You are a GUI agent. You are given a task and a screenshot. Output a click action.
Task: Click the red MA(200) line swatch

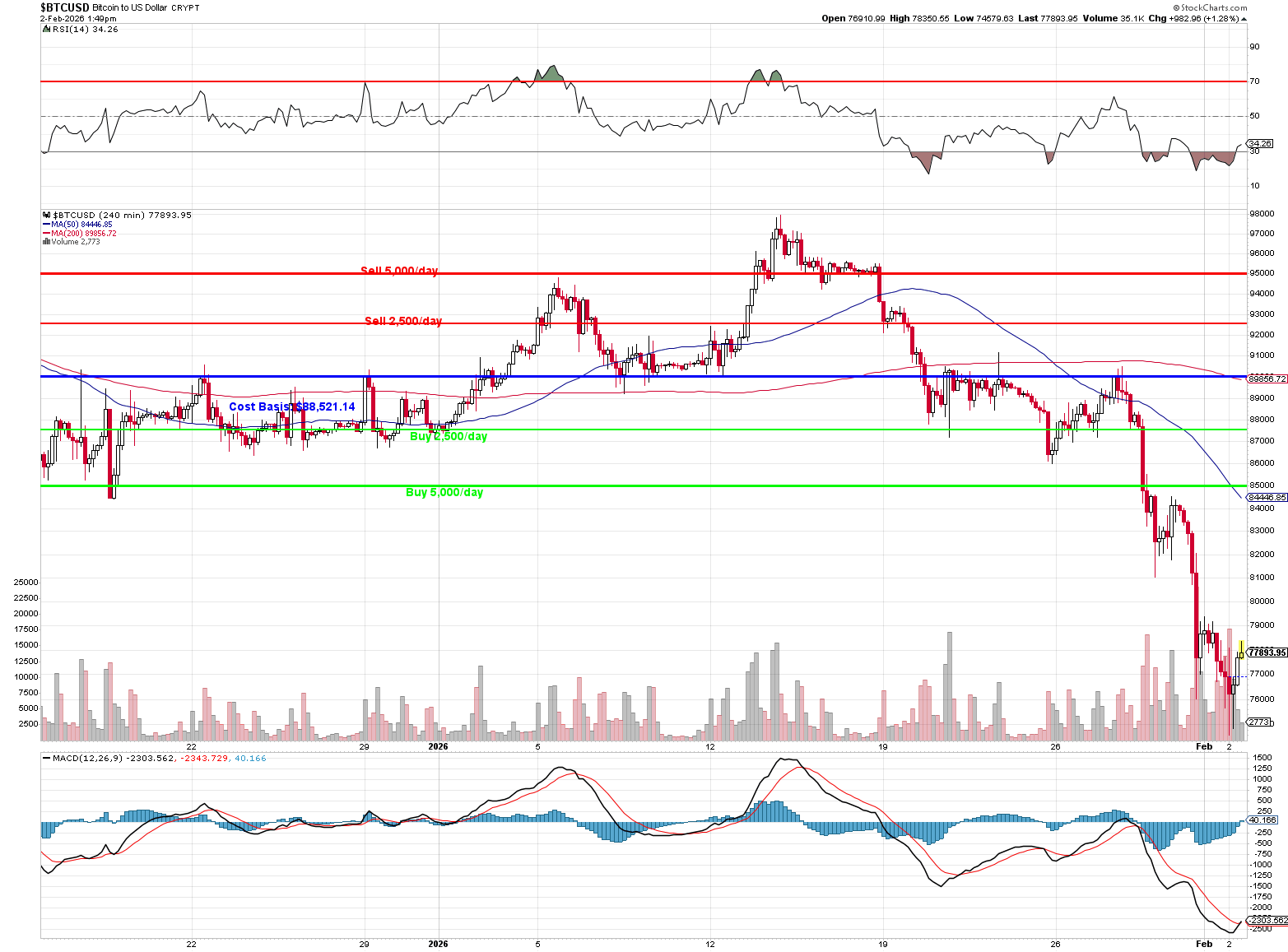click(46, 234)
